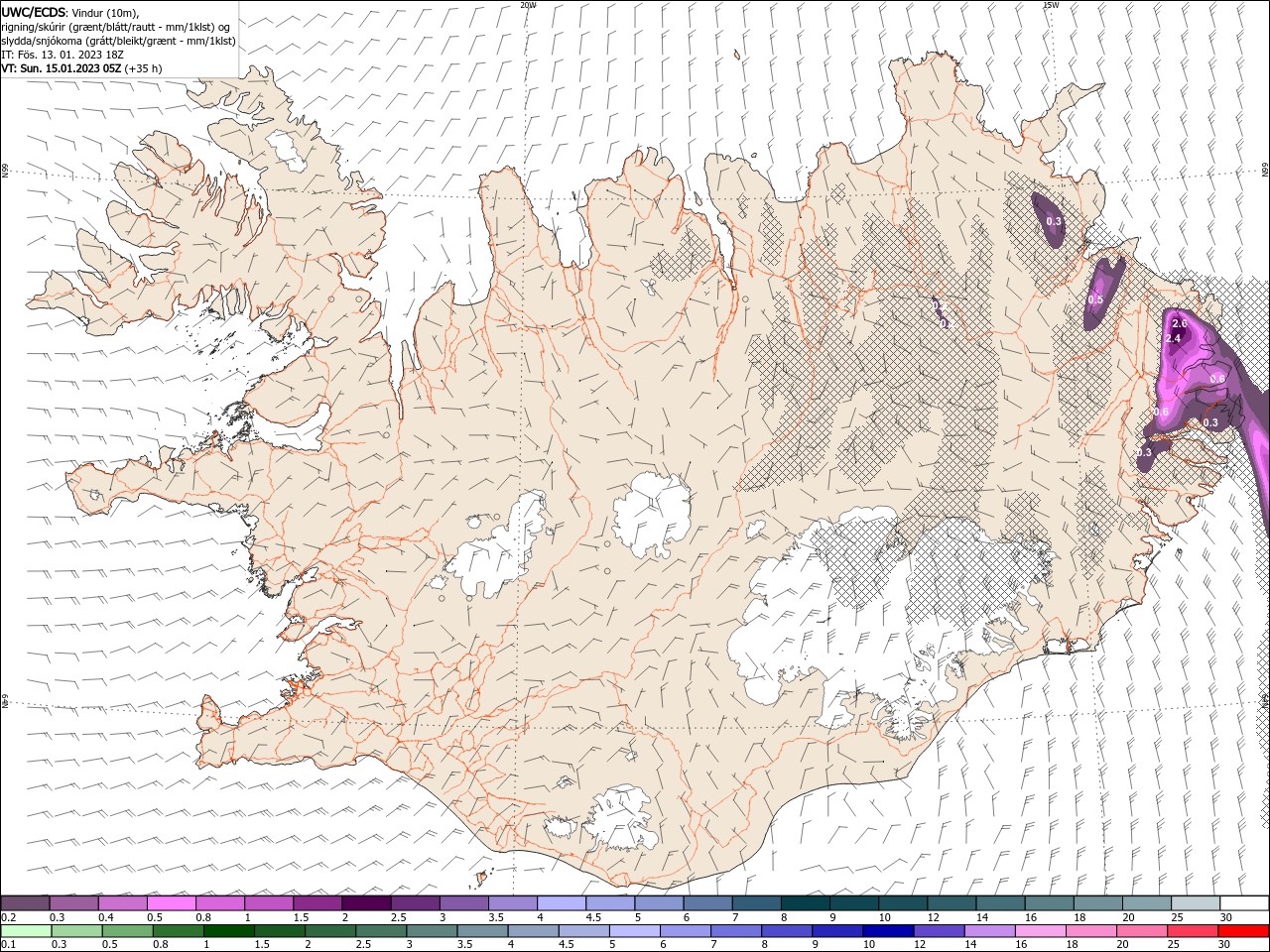The height and width of the screenshot is (952, 1270).
Task: Click the 0.5 precipitation value on the map
Action: click(1095, 299)
